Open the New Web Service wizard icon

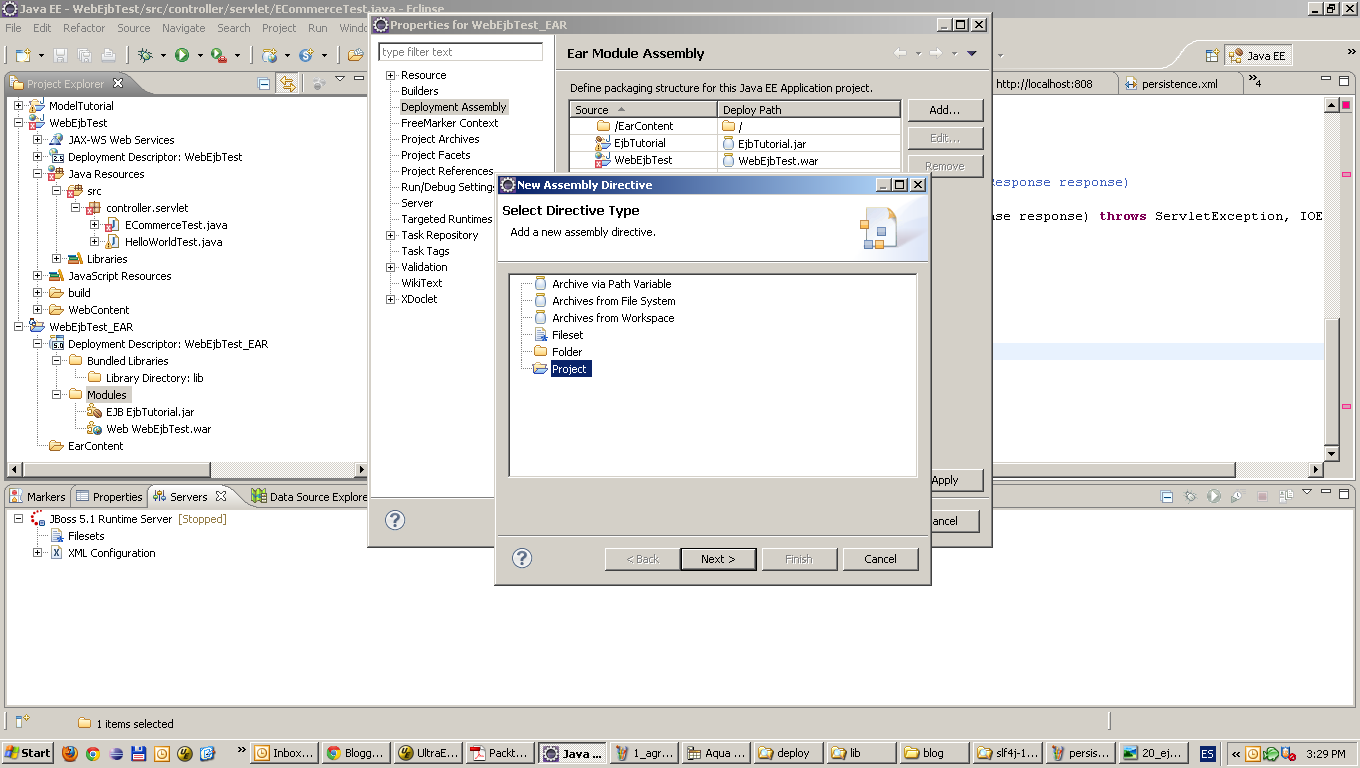point(270,55)
